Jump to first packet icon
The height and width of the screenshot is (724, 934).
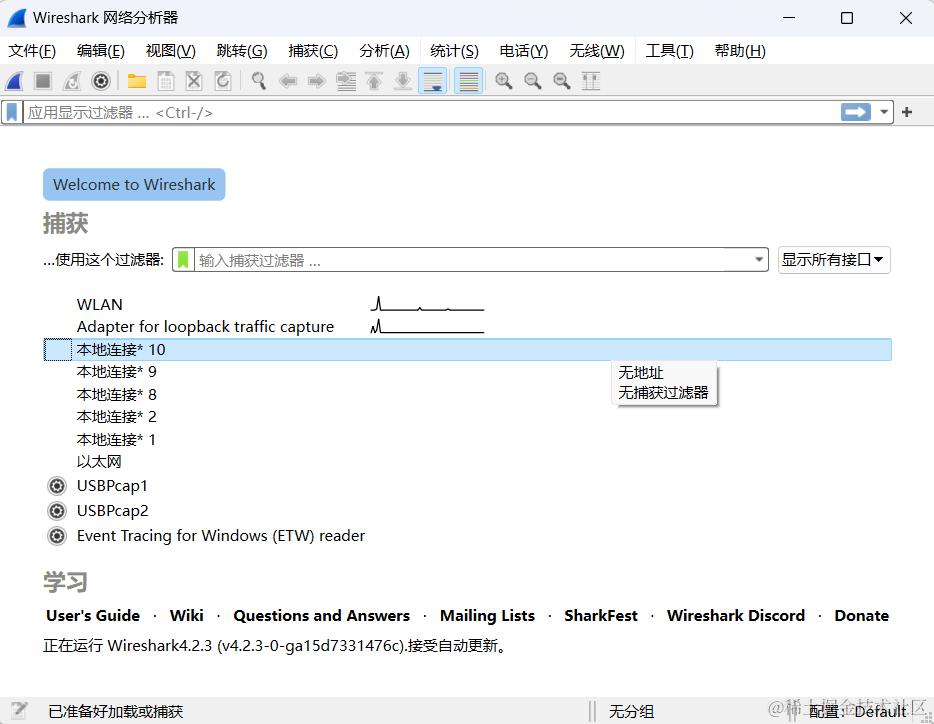coord(374,81)
